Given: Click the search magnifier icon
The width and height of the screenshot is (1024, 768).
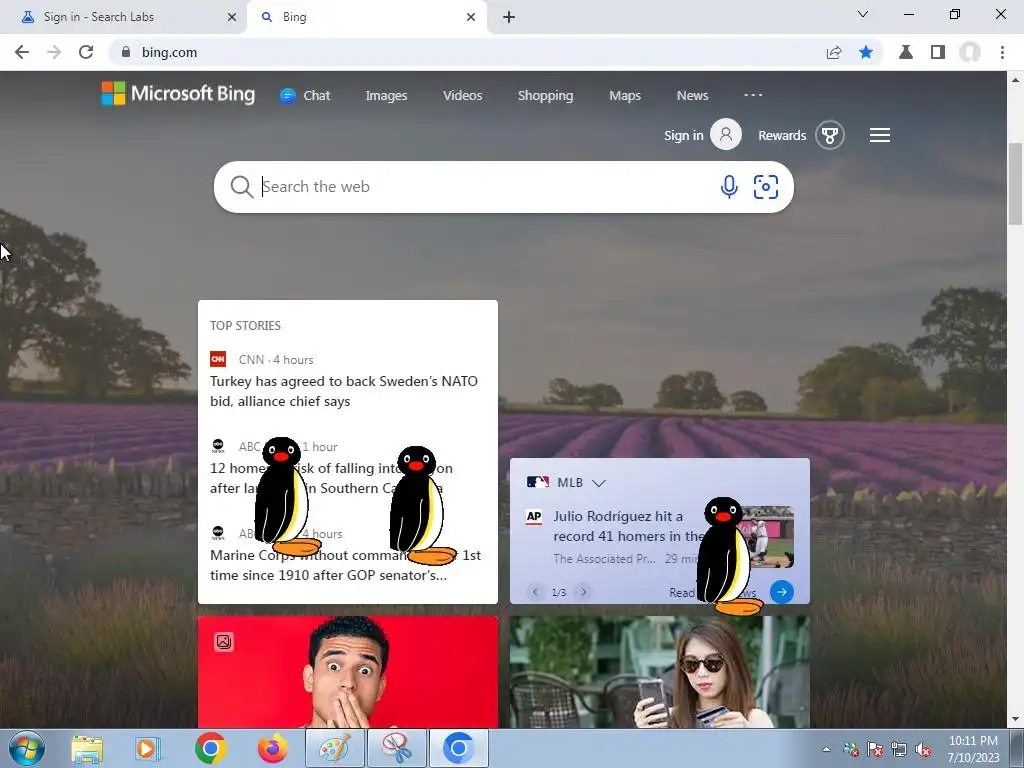Looking at the screenshot, I should coord(241,187).
